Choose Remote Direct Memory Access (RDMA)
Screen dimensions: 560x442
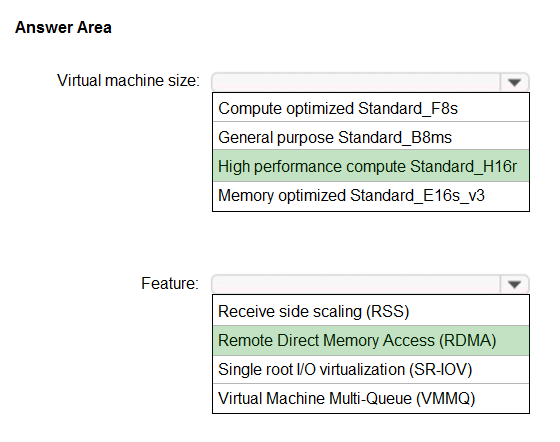pyautogui.click(x=371, y=340)
